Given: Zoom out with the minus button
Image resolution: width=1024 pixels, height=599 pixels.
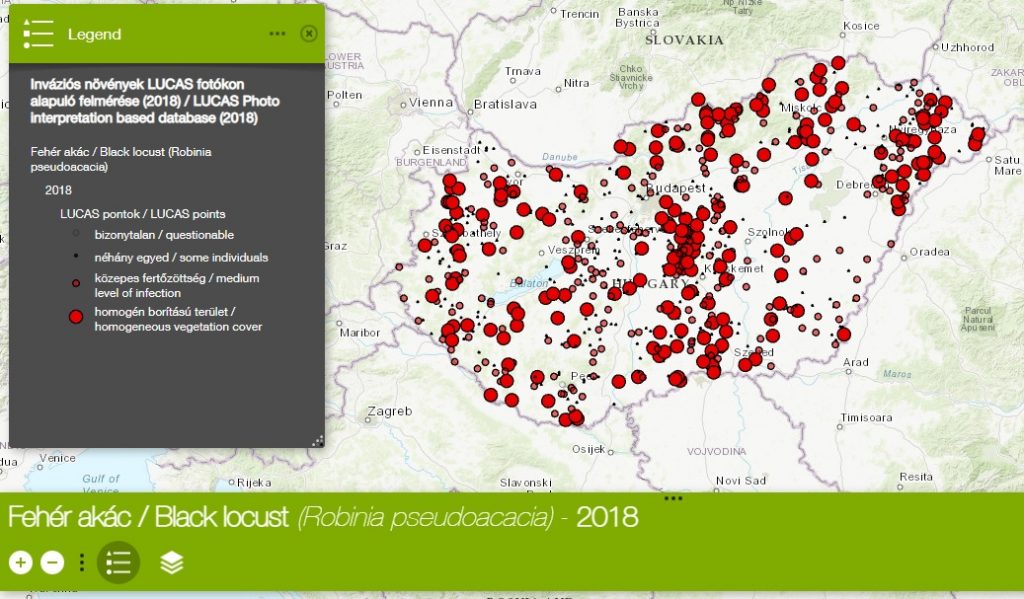Looking at the screenshot, I should tap(52, 562).
